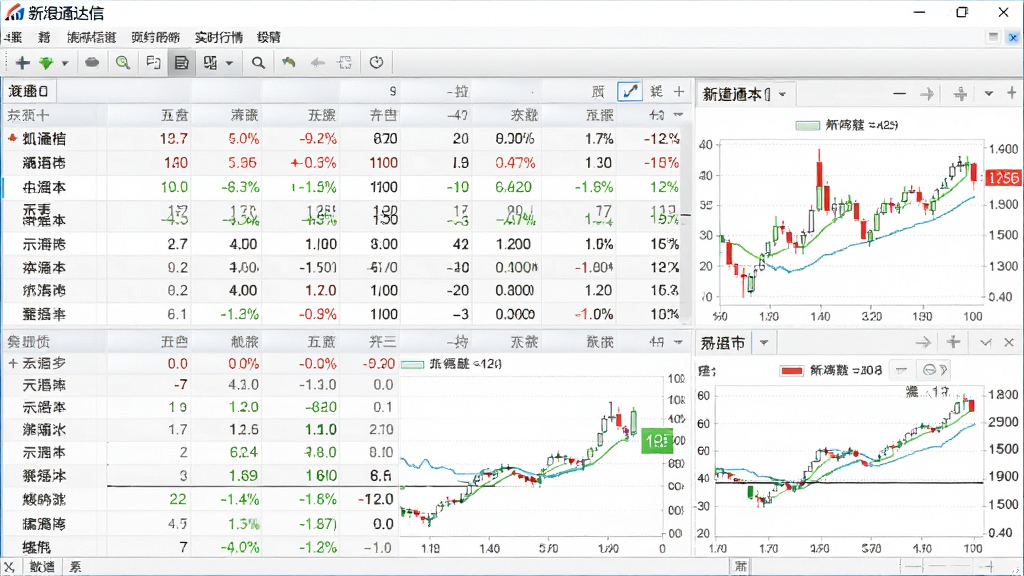Close the bottom-right chart panel
The image size is (1024, 576).
coord(1009,342)
